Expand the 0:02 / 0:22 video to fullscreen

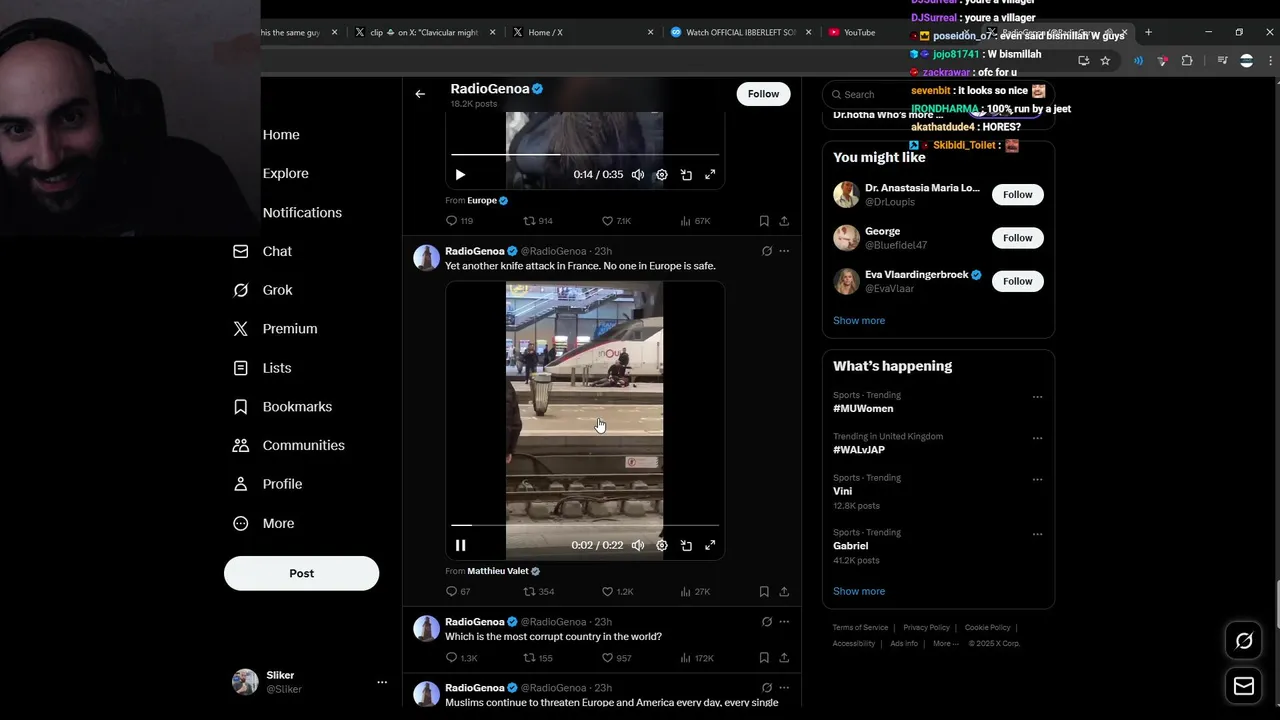(710, 545)
